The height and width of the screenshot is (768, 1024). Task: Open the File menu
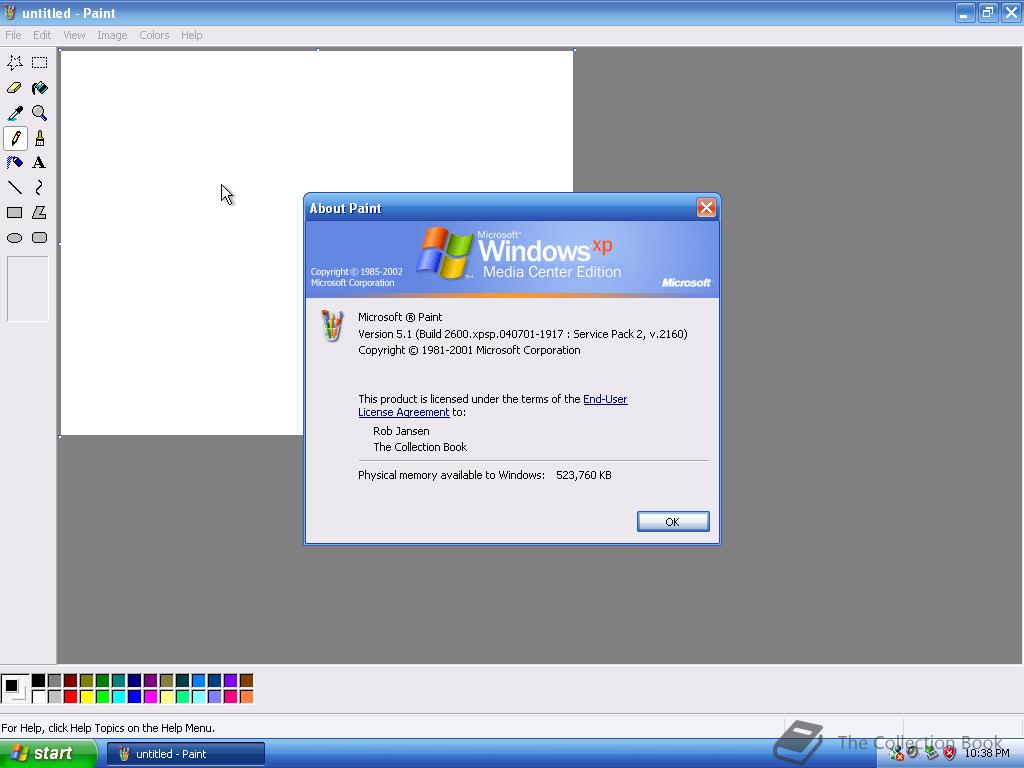13,35
